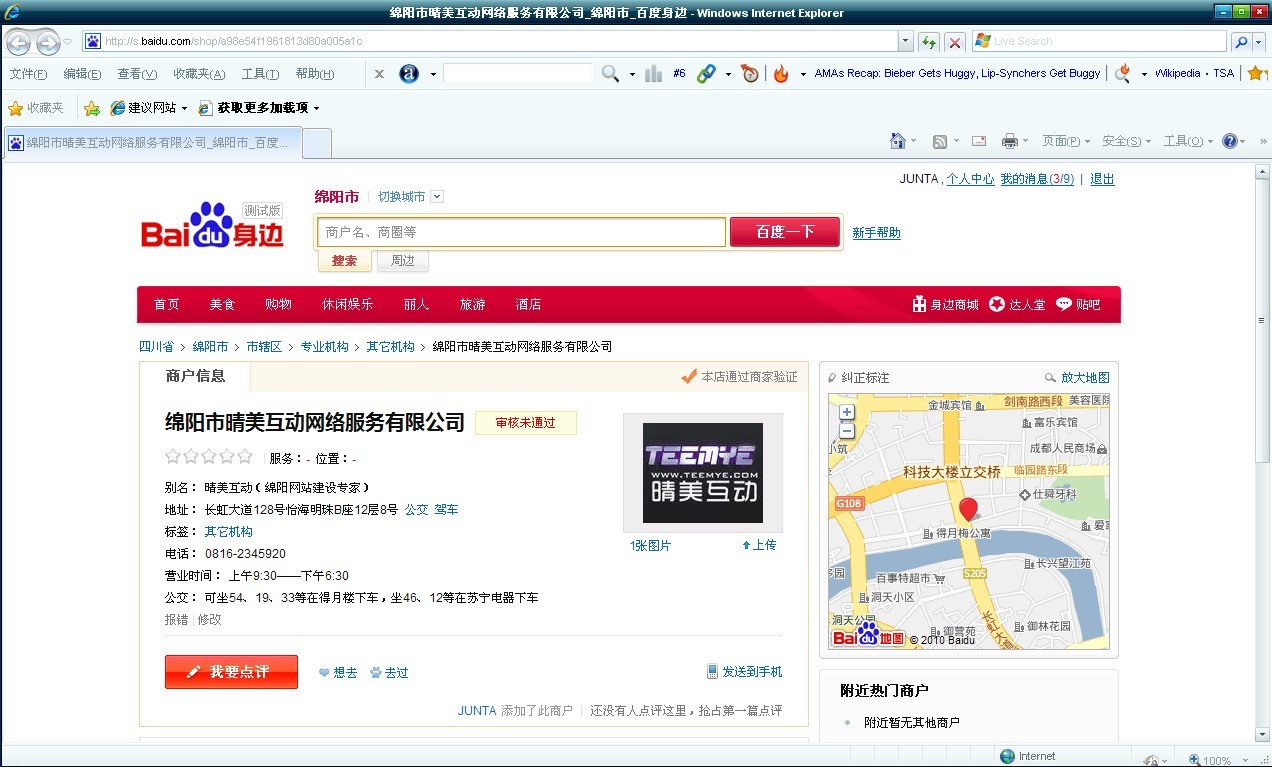Viewport: 1272px width, 767px height.
Task: Open the 编辑(E) menu
Action: coord(82,74)
